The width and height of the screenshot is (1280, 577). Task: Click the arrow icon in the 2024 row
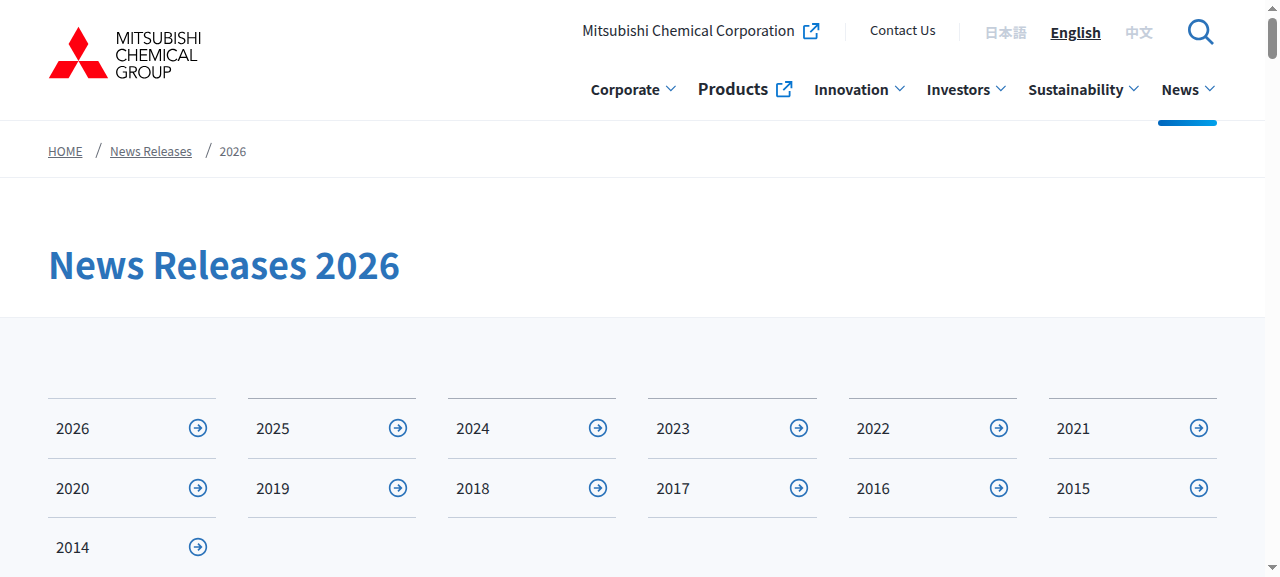pyautogui.click(x=598, y=428)
